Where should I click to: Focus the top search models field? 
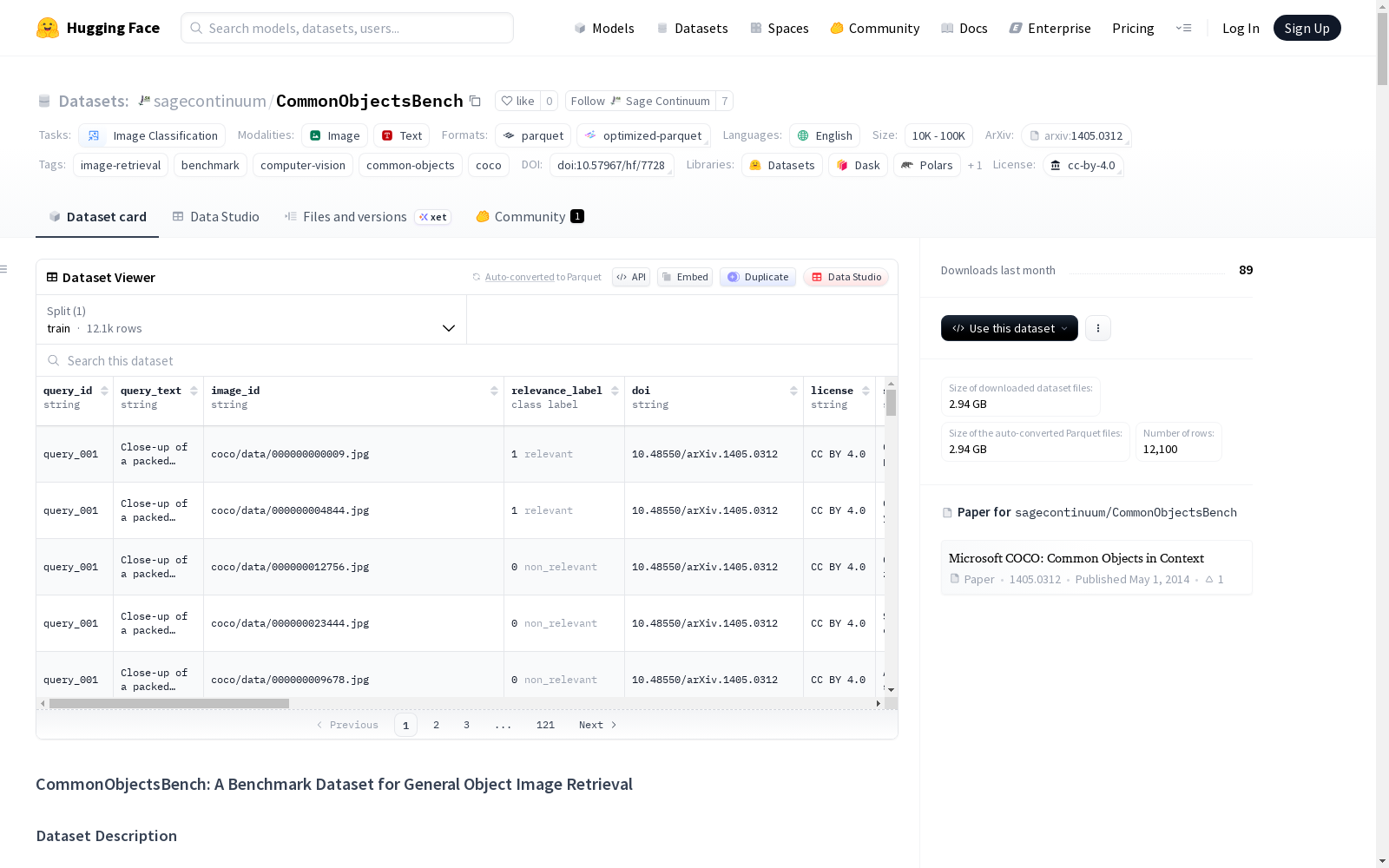(347, 28)
